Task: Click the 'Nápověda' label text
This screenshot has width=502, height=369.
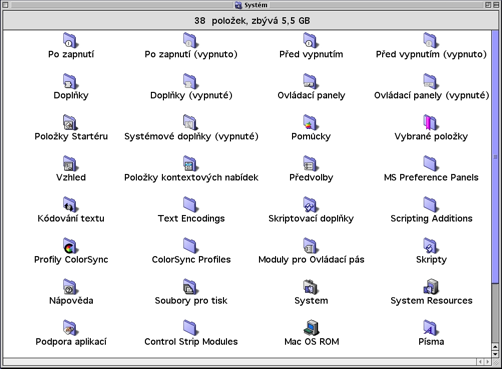Action: coord(71,301)
